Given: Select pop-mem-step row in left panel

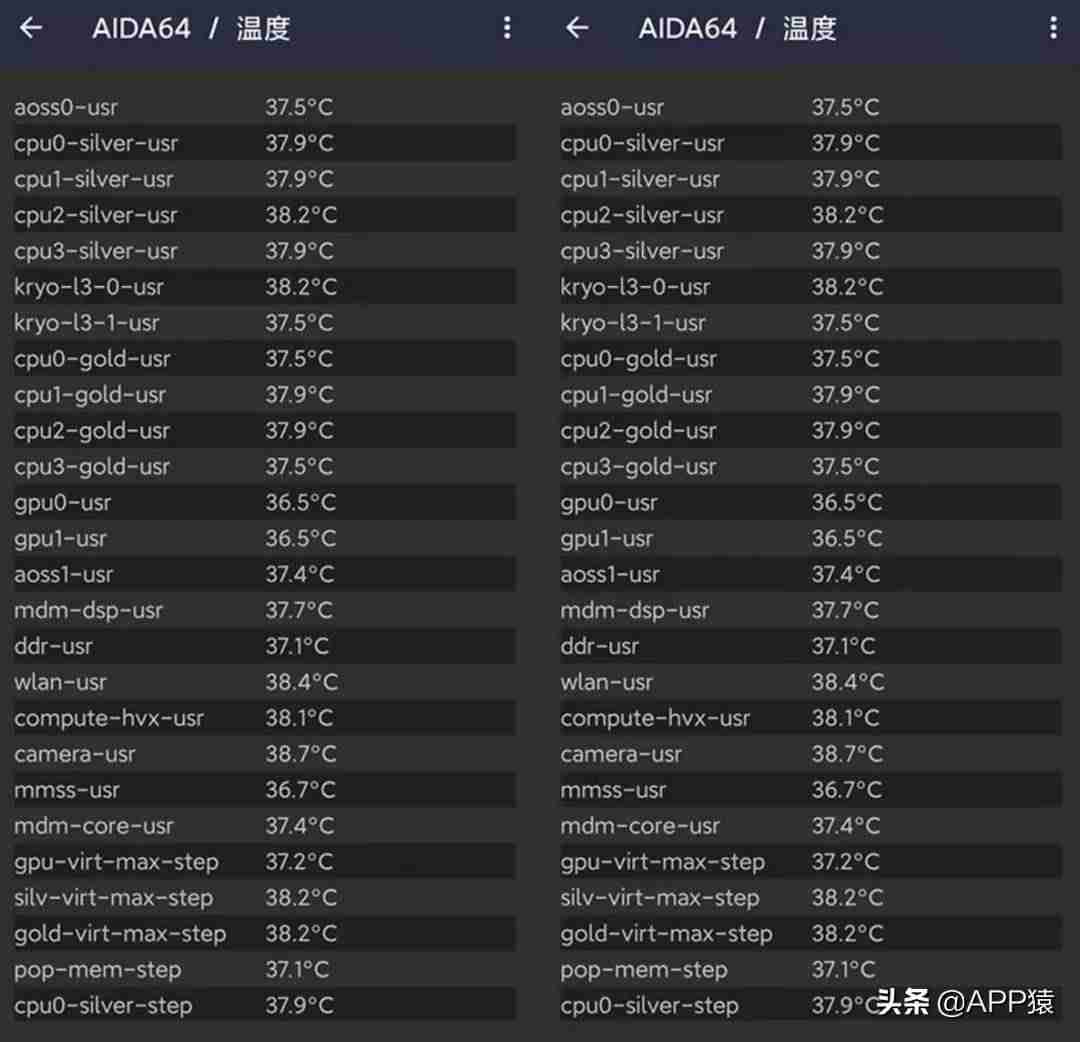Looking at the screenshot, I should click(x=264, y=969).
